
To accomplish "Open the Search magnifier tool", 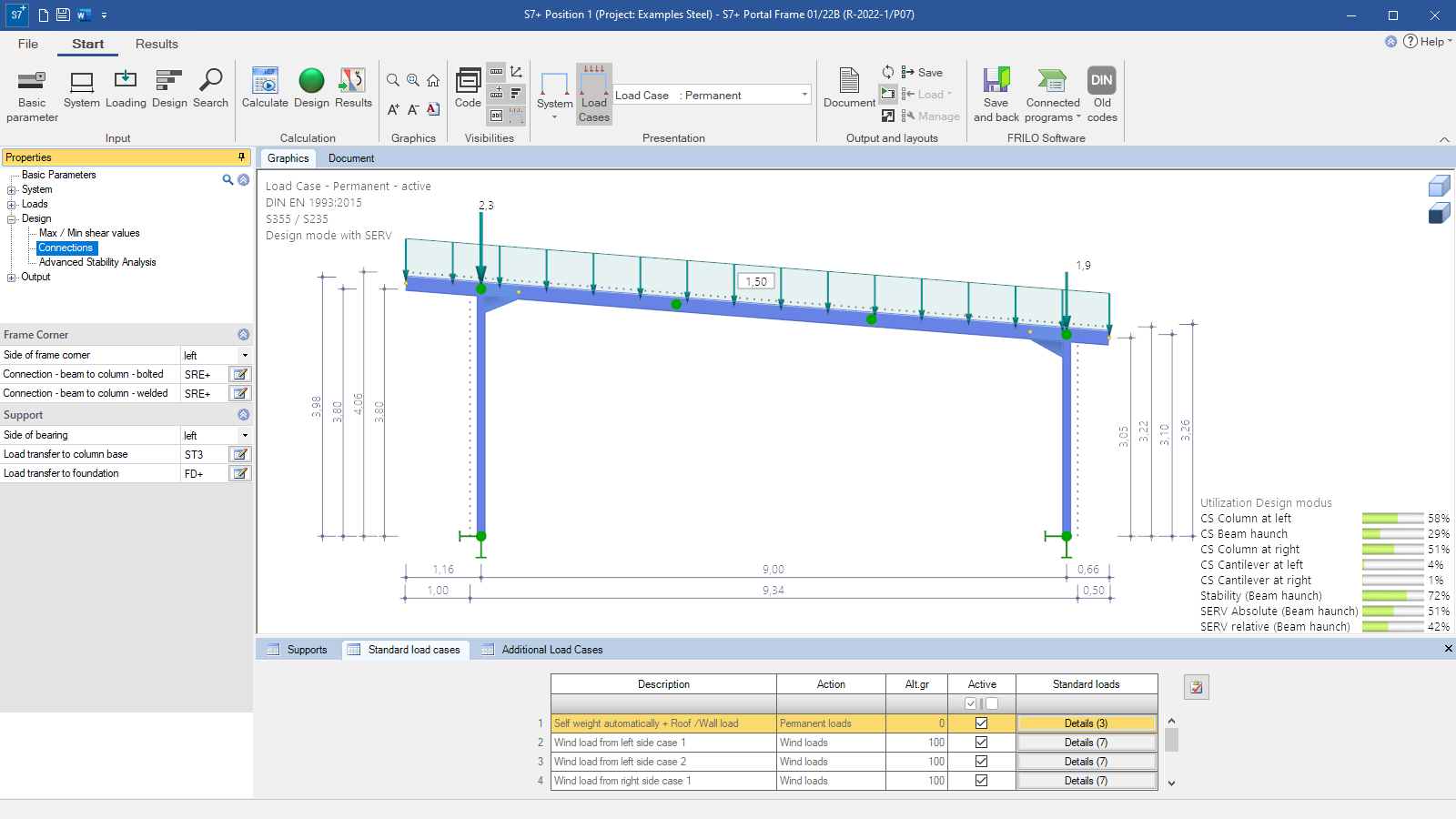I will coord(210,89).
